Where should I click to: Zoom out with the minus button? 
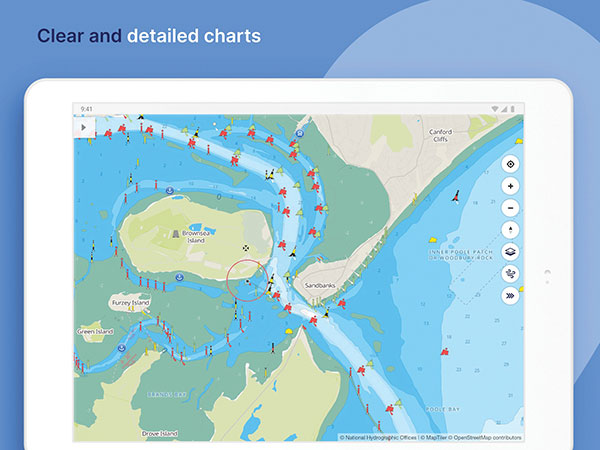click(x=510, y=208)
